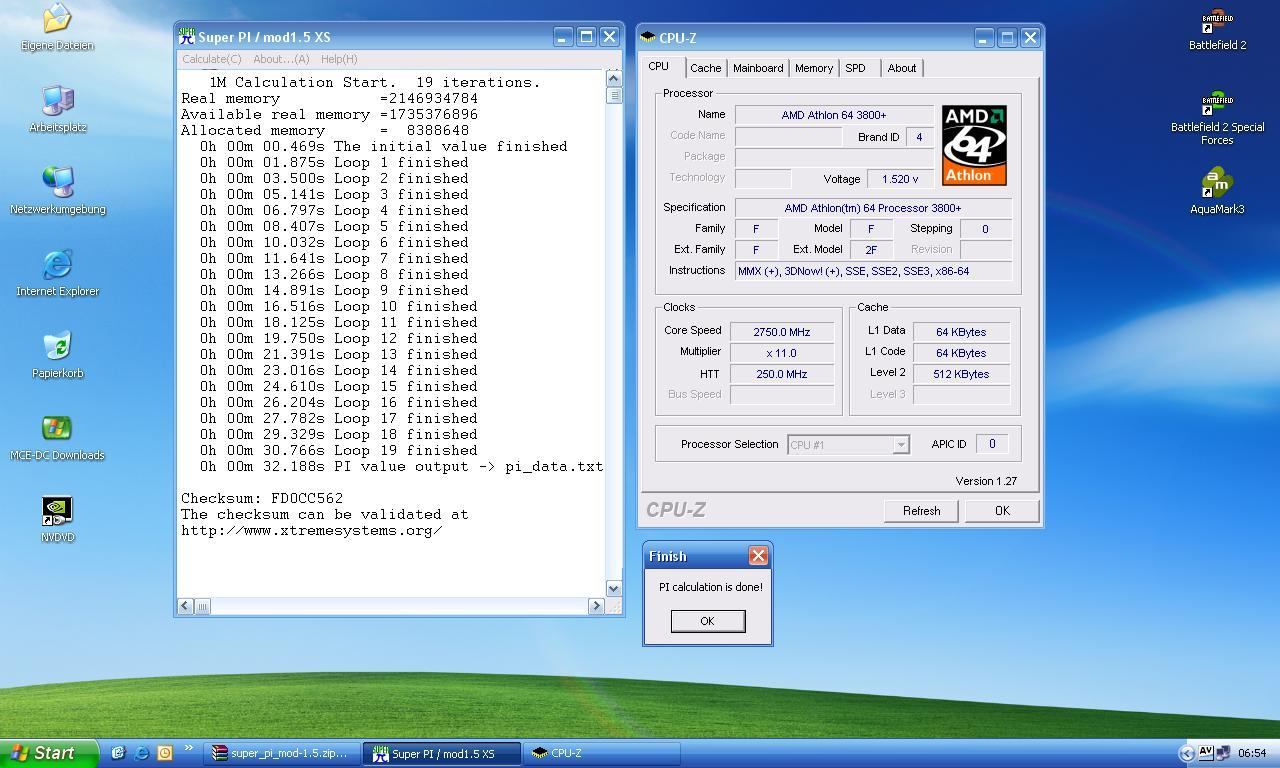Click the Core Speed 2750.0 MHz field

tap(782, 331)
